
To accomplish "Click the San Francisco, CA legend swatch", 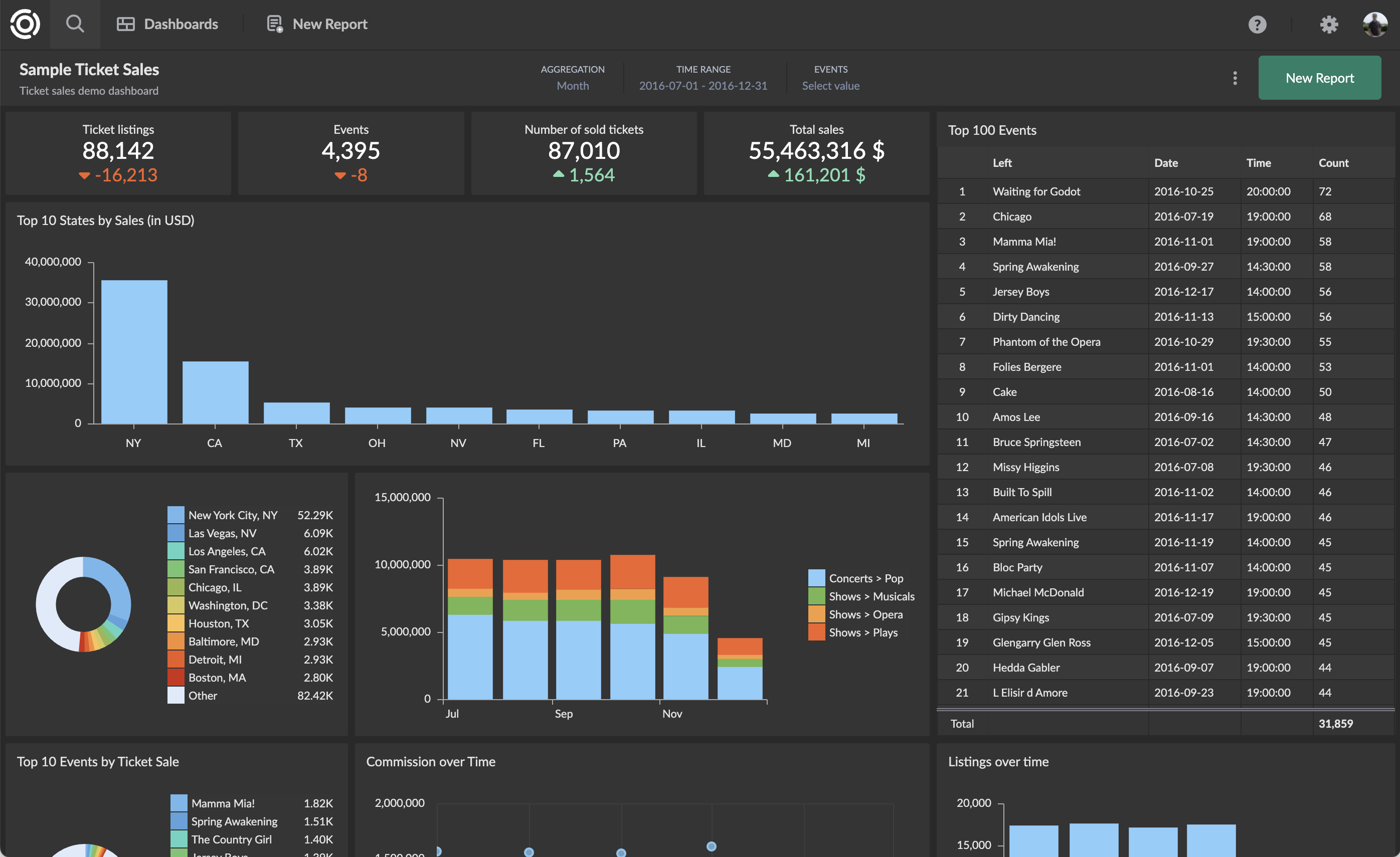I will pyautogui.click(x=176, y=569).
